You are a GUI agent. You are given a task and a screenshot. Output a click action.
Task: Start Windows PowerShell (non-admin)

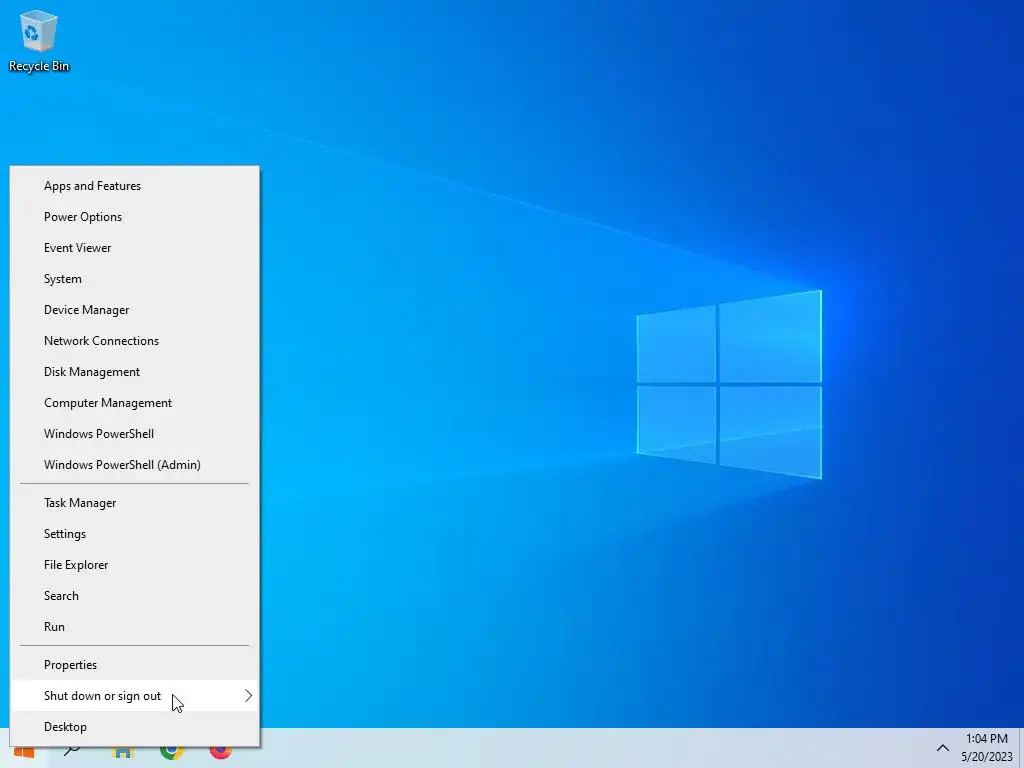tap(135, 434)
